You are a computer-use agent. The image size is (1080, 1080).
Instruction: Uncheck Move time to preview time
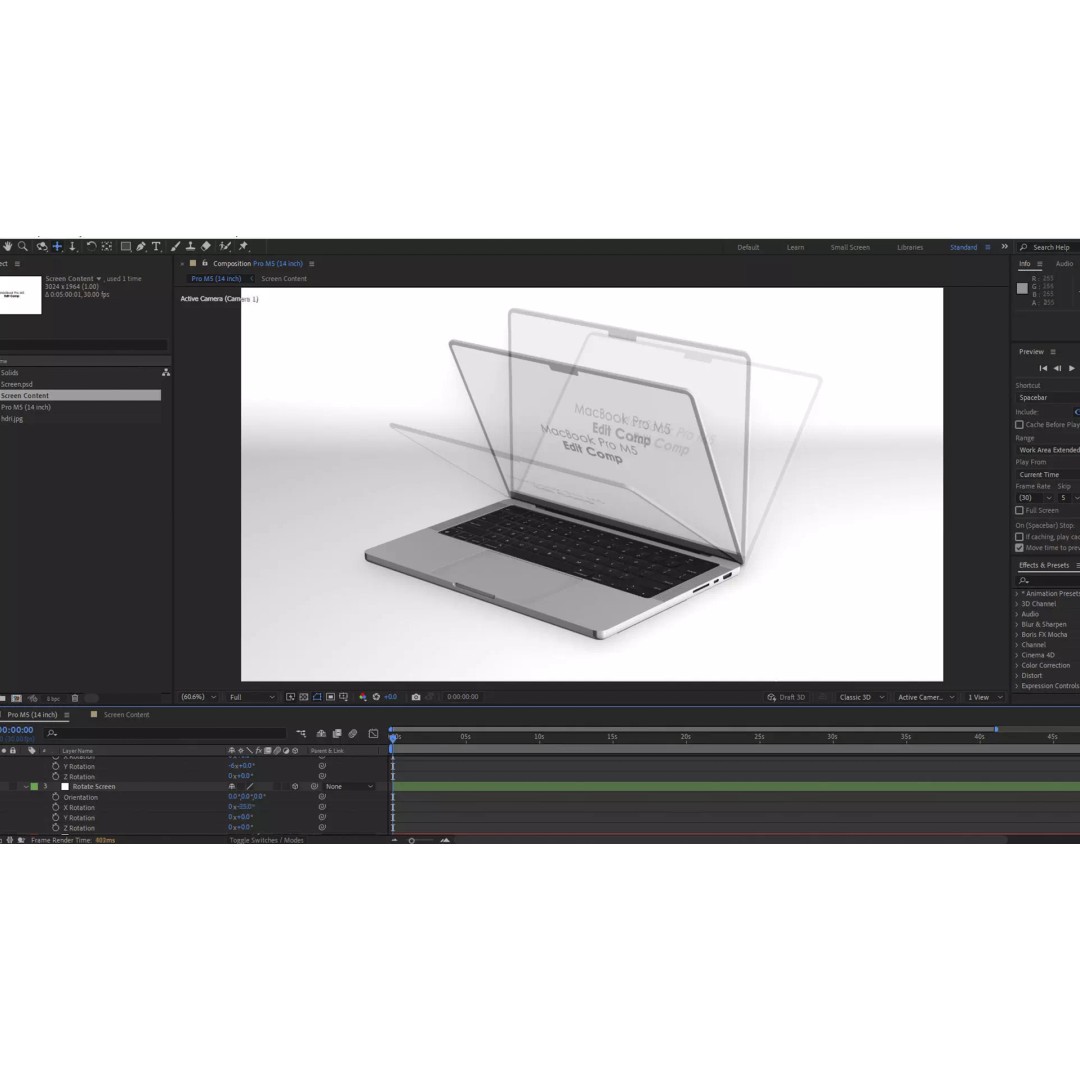point(1019,548)
